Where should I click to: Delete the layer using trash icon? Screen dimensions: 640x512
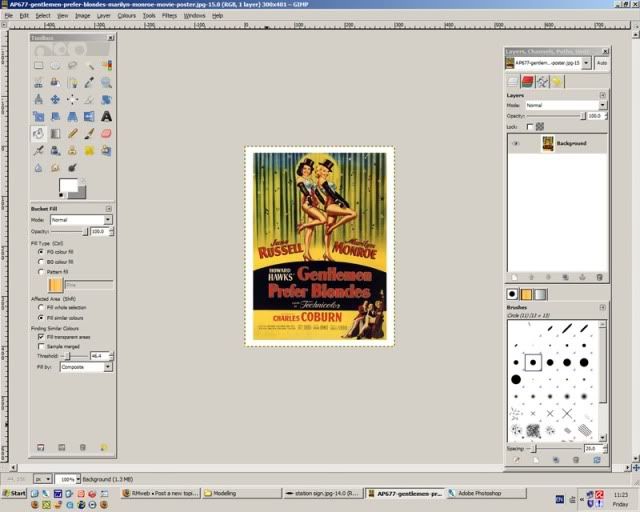point(599,277)
